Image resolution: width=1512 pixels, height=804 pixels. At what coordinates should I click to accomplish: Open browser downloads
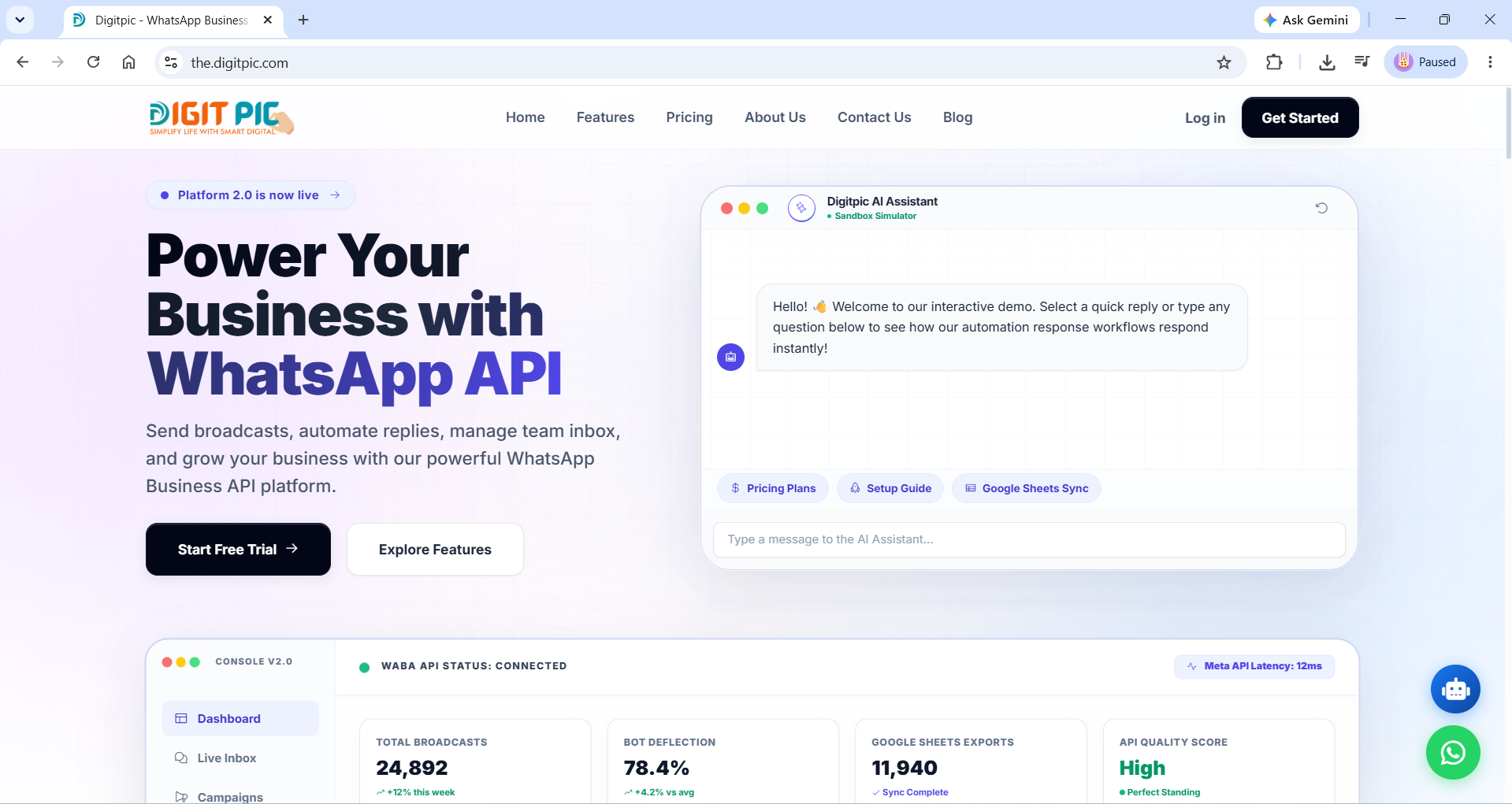[1327, 62]
